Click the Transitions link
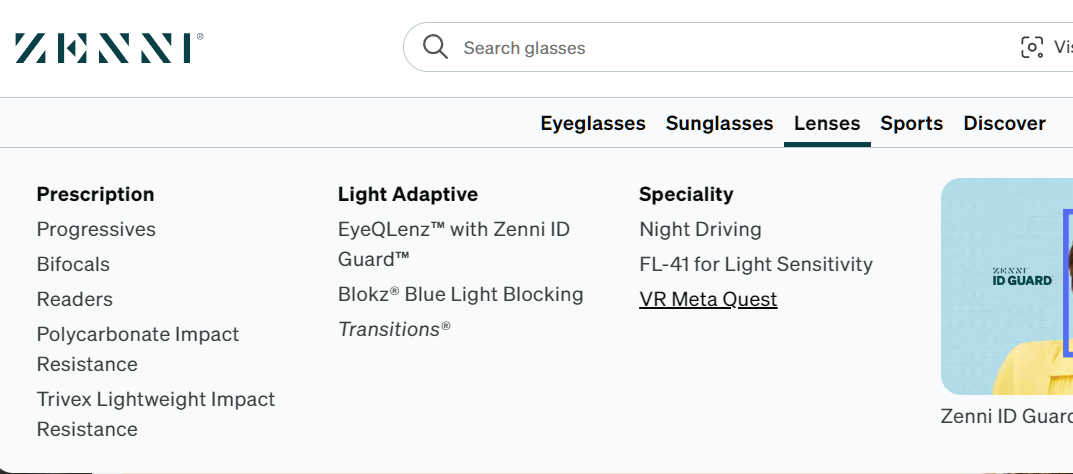Screen dimensions: 1073x474 [394, 329]
